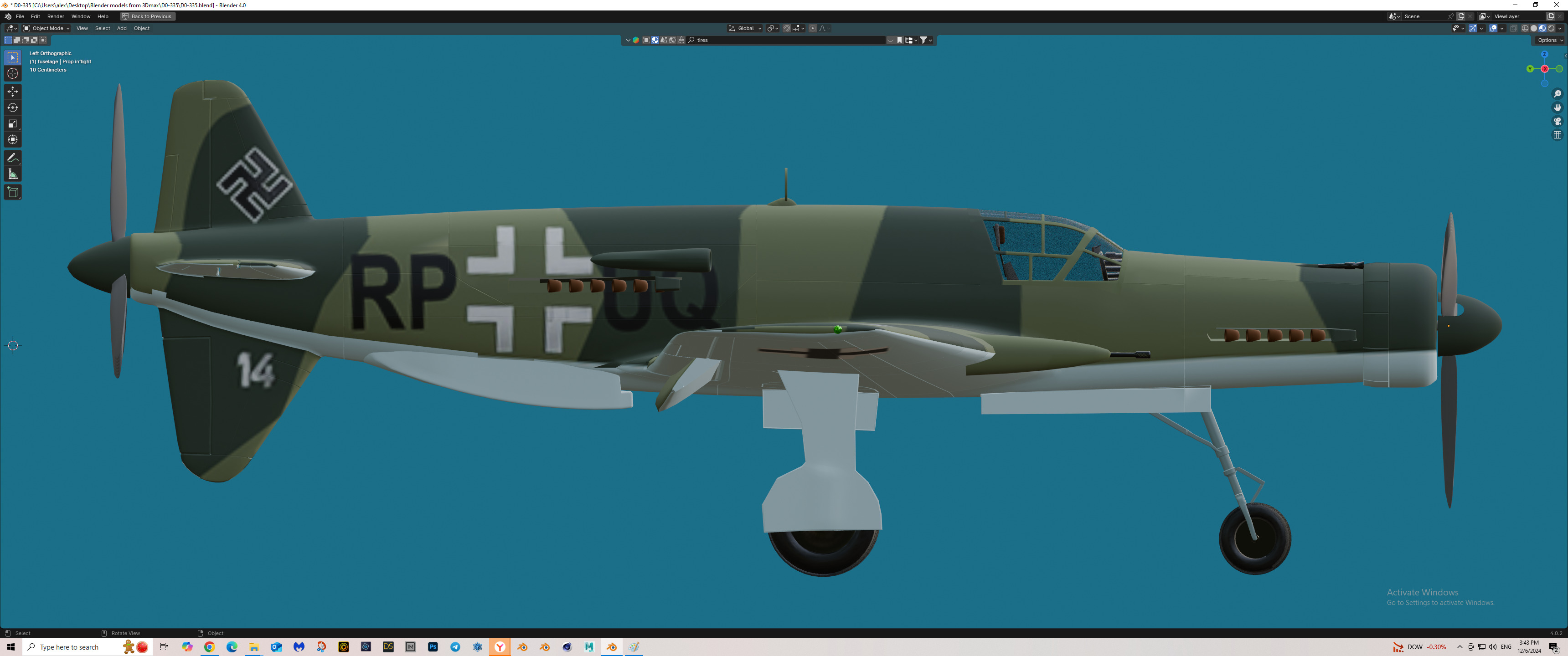
Task: Activate the 3D Cursor tool
Action: (13, 74)
